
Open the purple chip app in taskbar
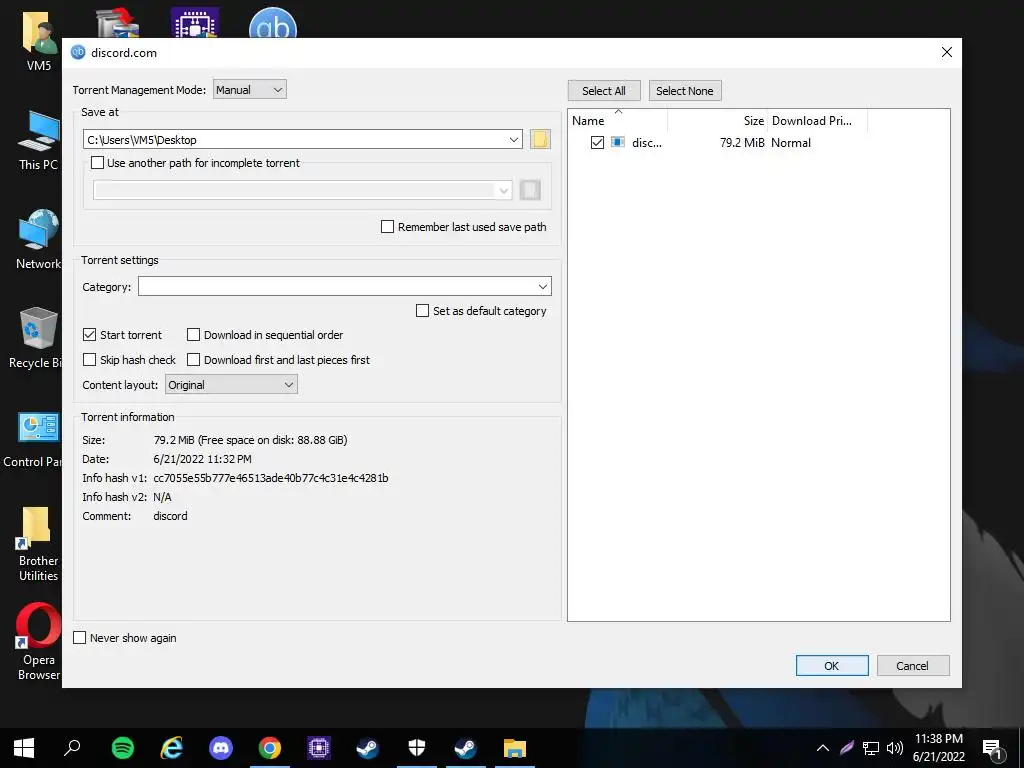pyautogui.click(x=319, y=748)
